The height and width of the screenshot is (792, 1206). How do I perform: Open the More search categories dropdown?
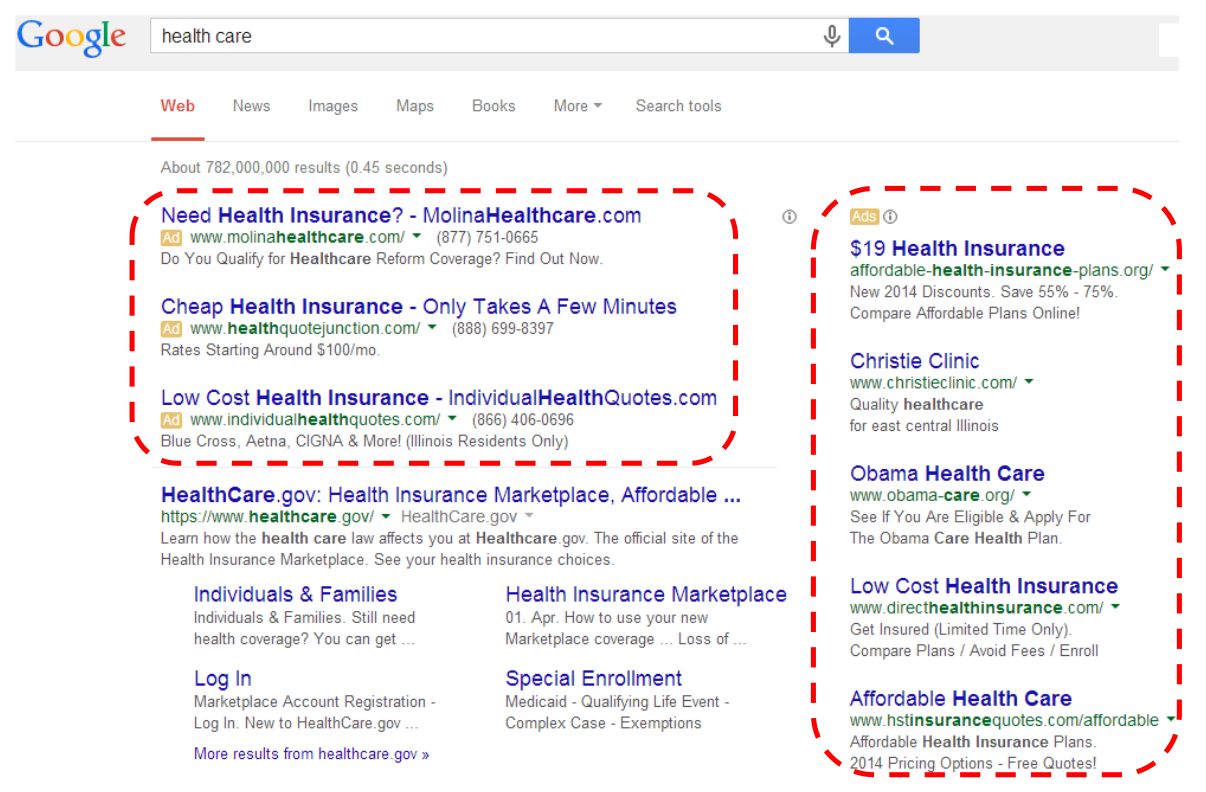tap(578, 106)
